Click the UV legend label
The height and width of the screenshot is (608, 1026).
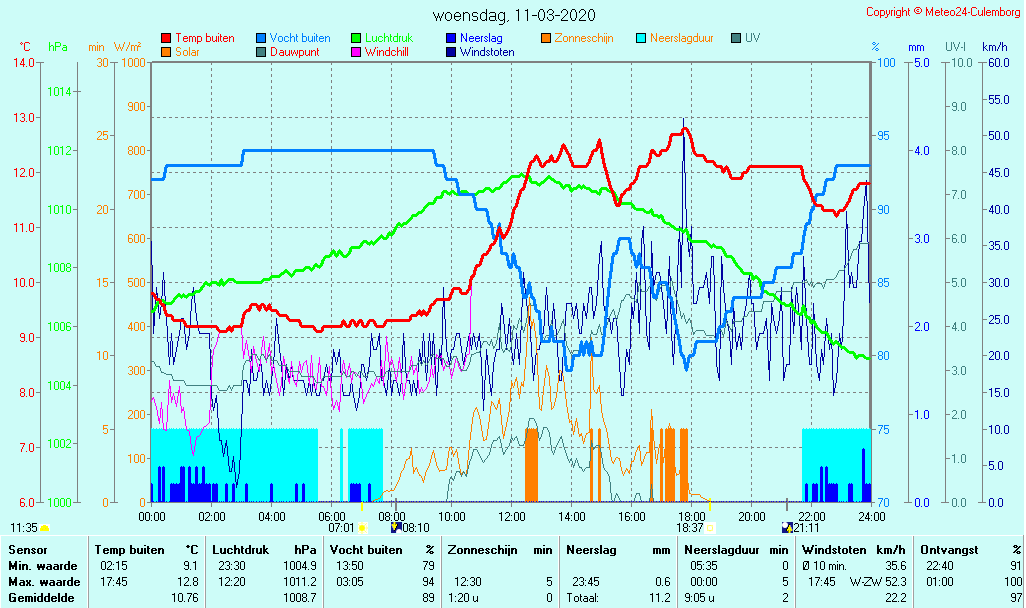point(753,38)
